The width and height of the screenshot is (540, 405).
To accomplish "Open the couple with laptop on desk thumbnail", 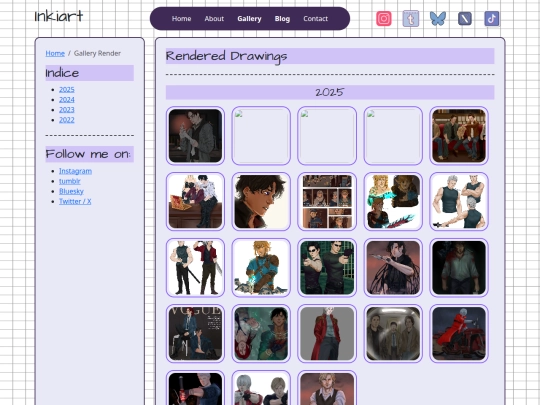I will coord(195,201).
